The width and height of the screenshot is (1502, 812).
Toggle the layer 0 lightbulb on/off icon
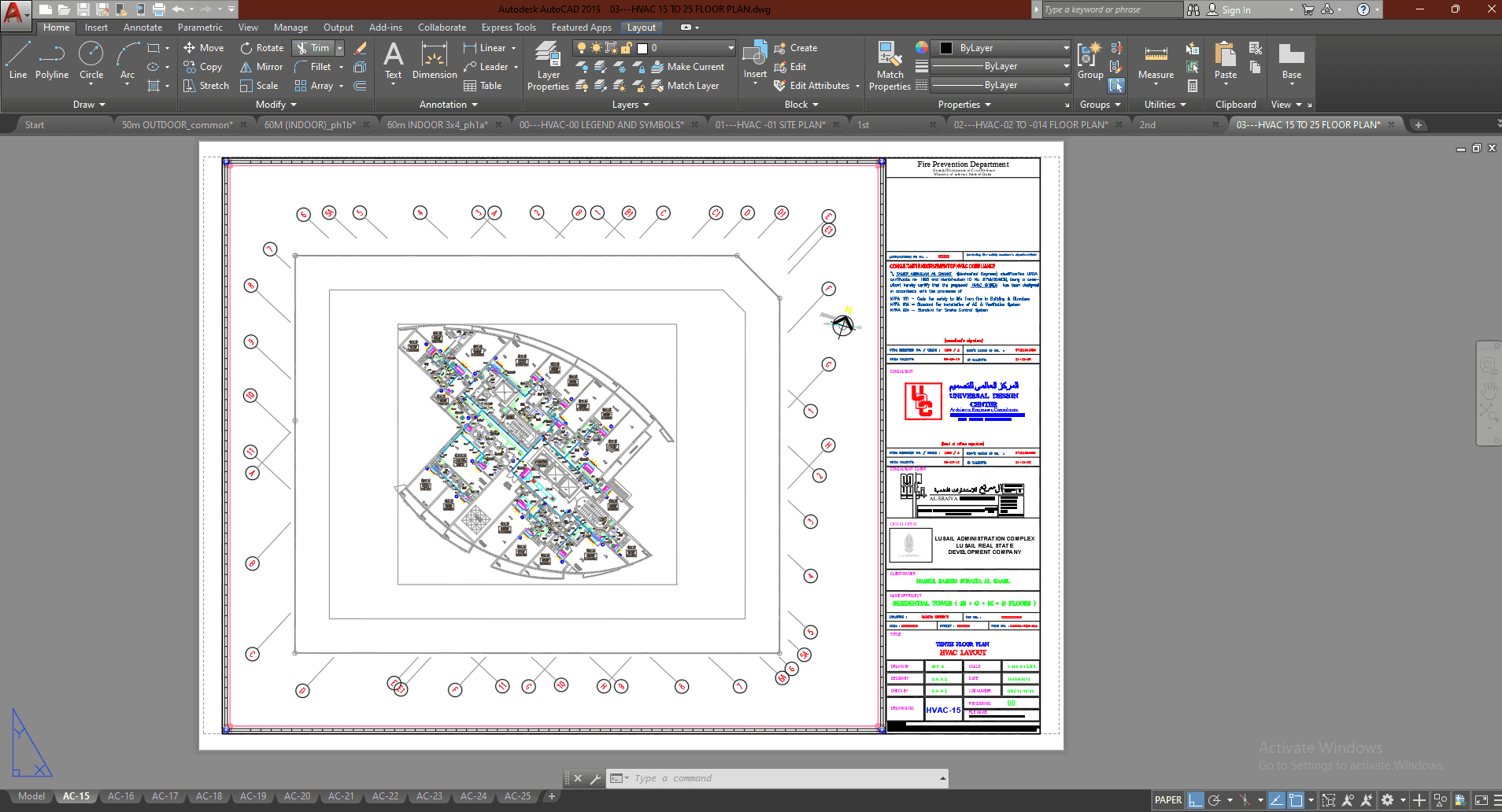(x=582, y=48)
